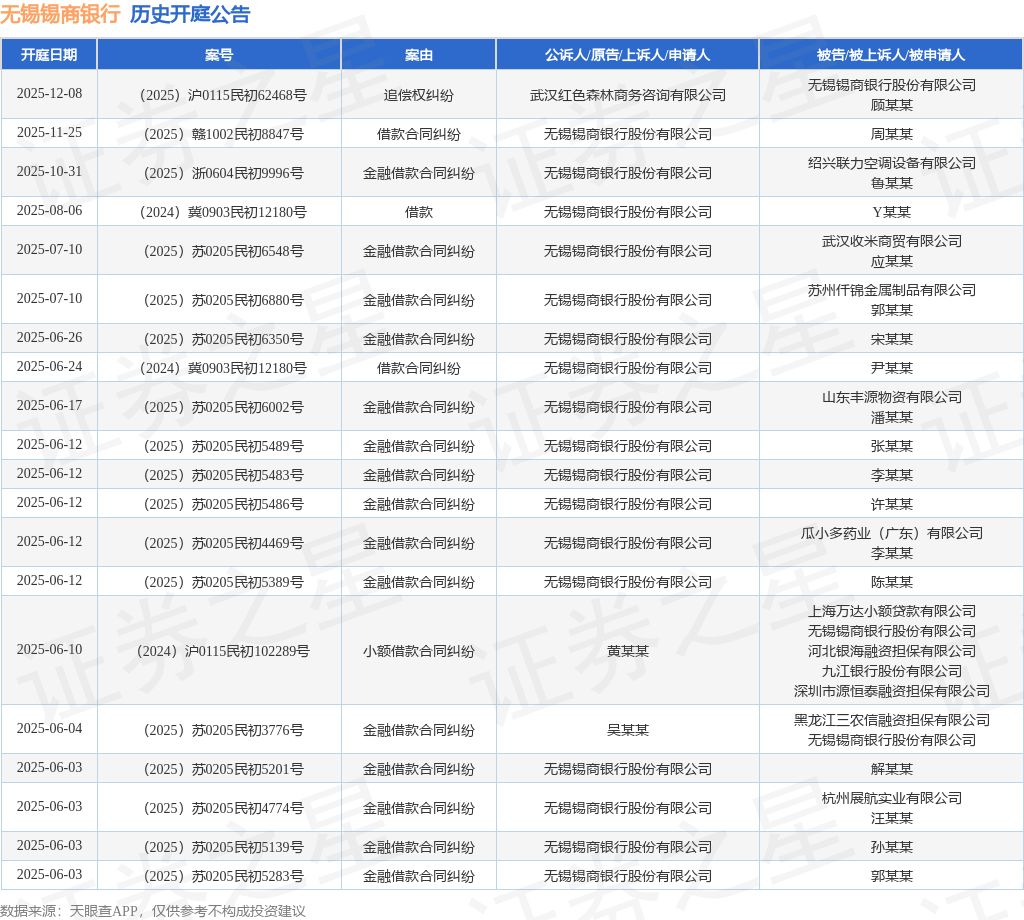The image size is (1024, 920).
Task: Click the 无锡锡商银行 title text
Action: (x=60, y=14)
